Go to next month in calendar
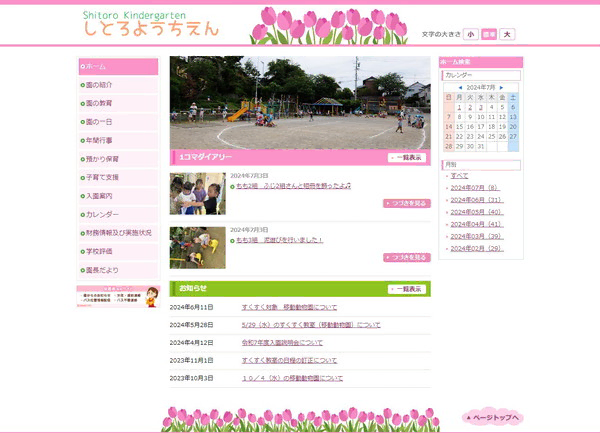Viewport: 600px width, 433px height. pyautogui.click(x=502, y=87)
